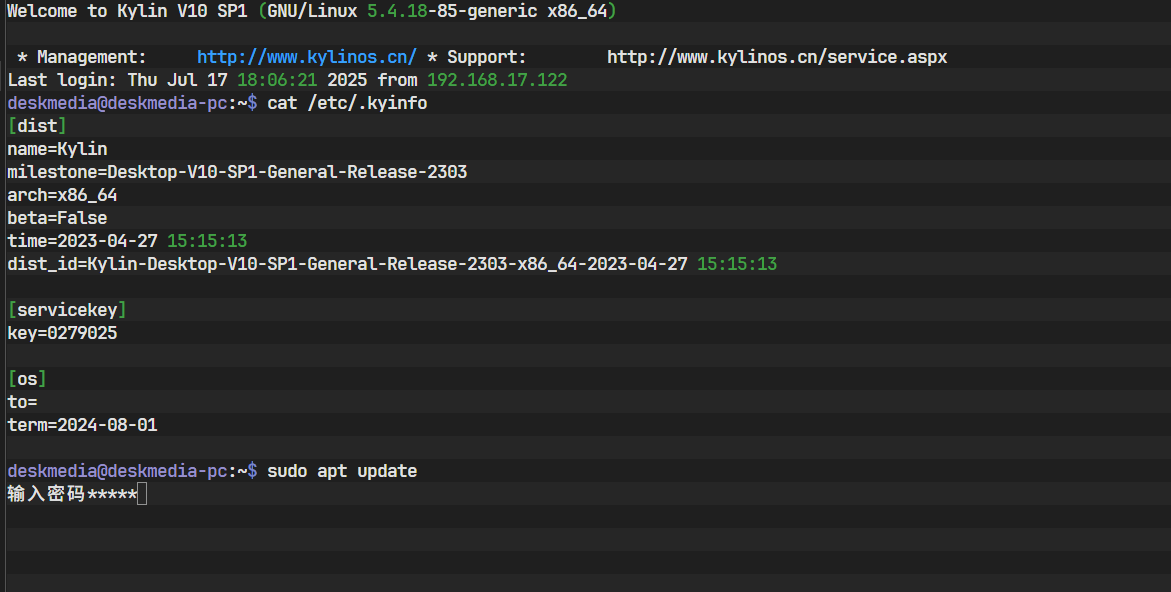
Task: Click the 'milestone=Desktop-V10-SP1-General-Release-2303' line
Action: [x=237, y=172]
